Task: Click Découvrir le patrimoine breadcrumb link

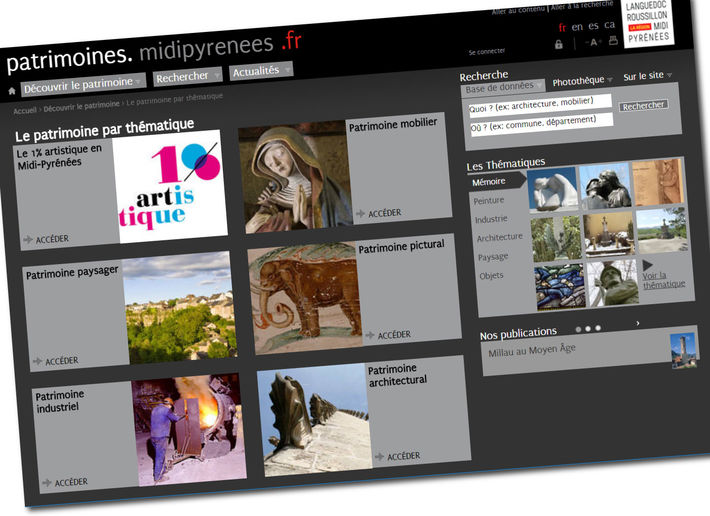Action: pyautogui.click(x=82, y=106)
